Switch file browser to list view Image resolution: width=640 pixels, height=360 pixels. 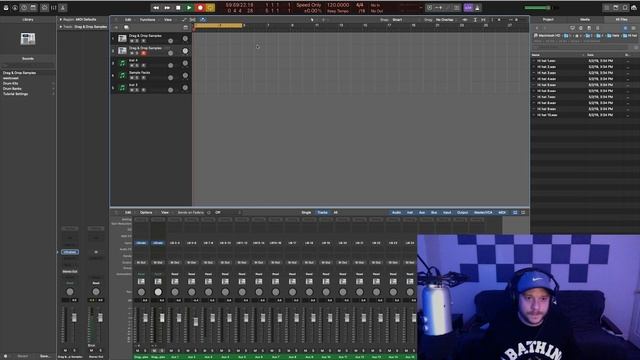coord(625,28)
